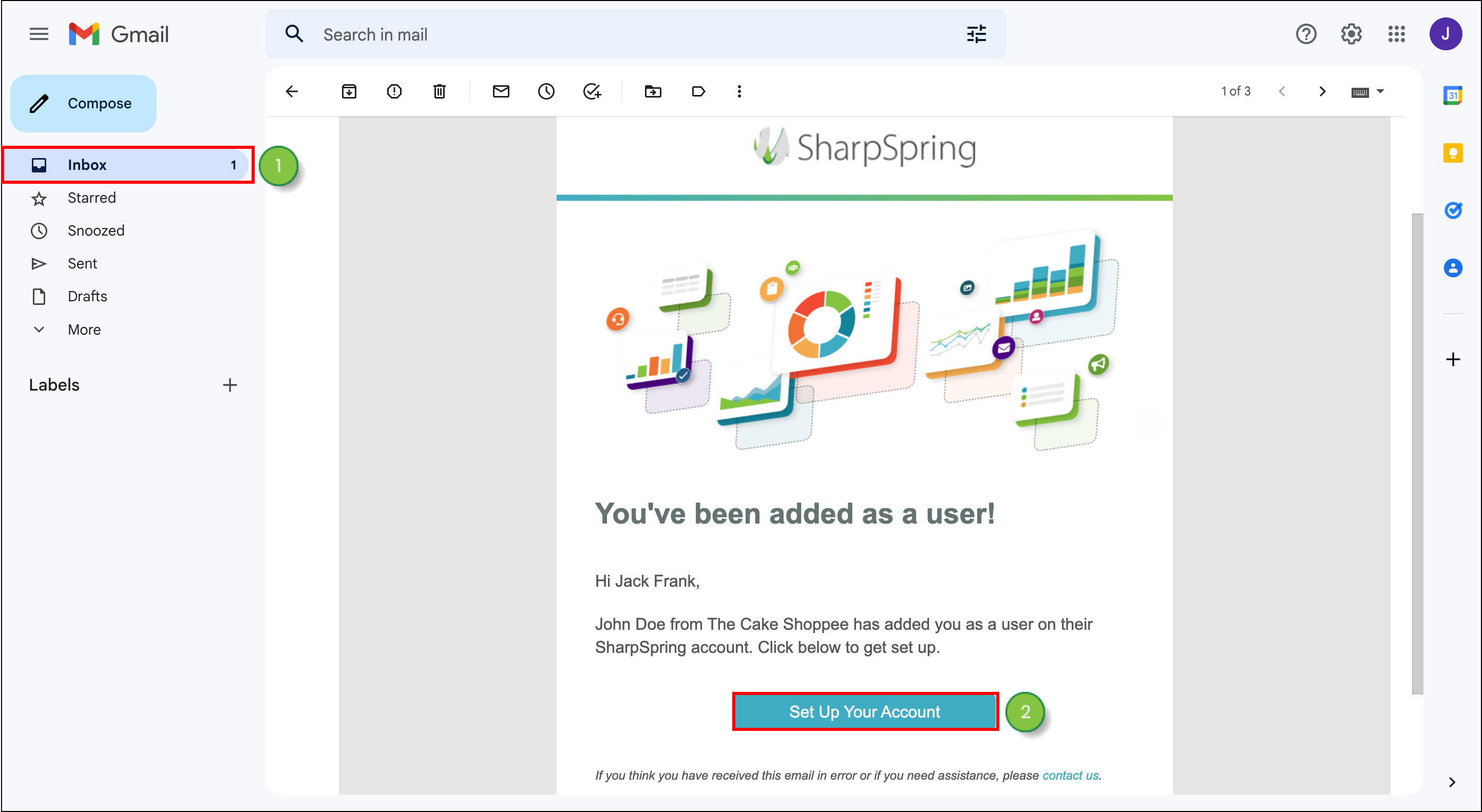This screenshot has height=812, width=1482.
Task: Open the More options three-dot menu
Action: (x=739, y=91)
